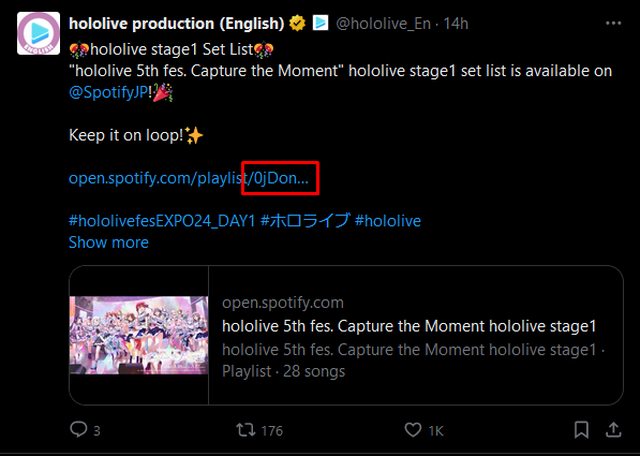Repost the tweet with 176 reposts
The height and width of the screenshot is (456, 640).
(243, 430)
